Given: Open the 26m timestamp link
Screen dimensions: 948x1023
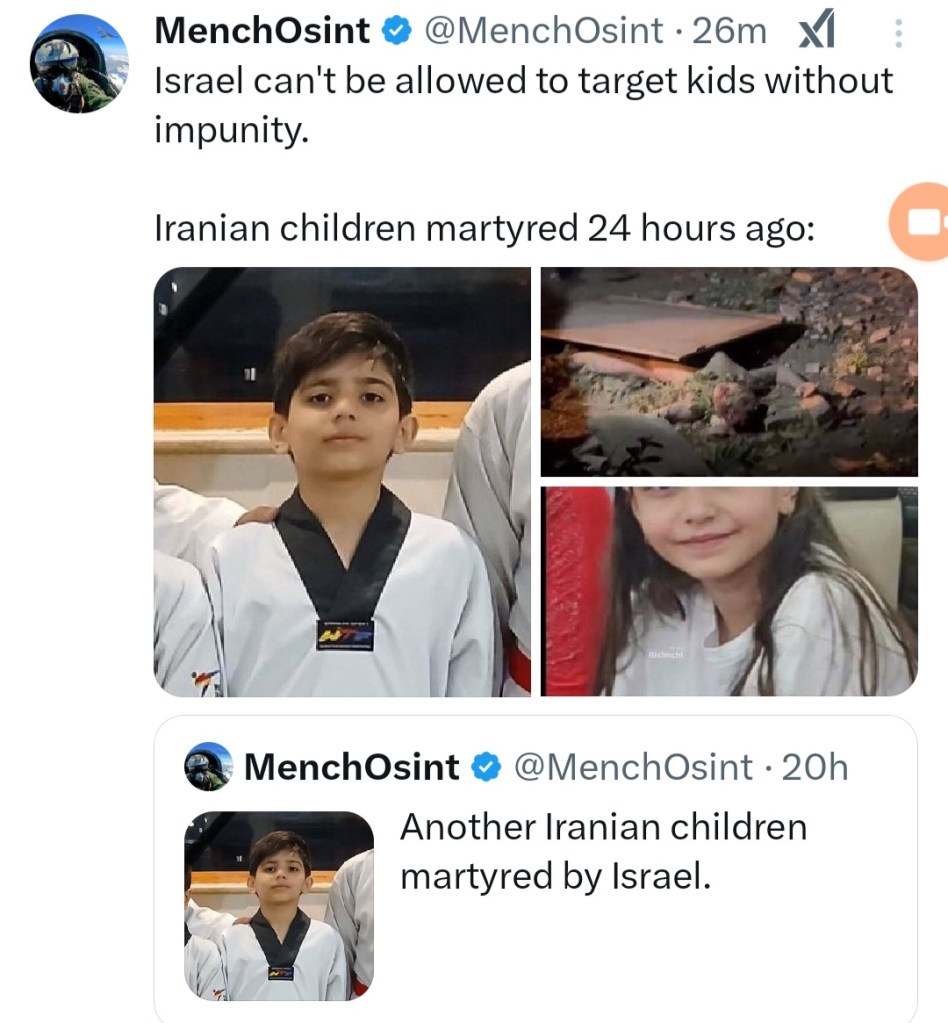Looking at the screenshot, I should 729,32.
